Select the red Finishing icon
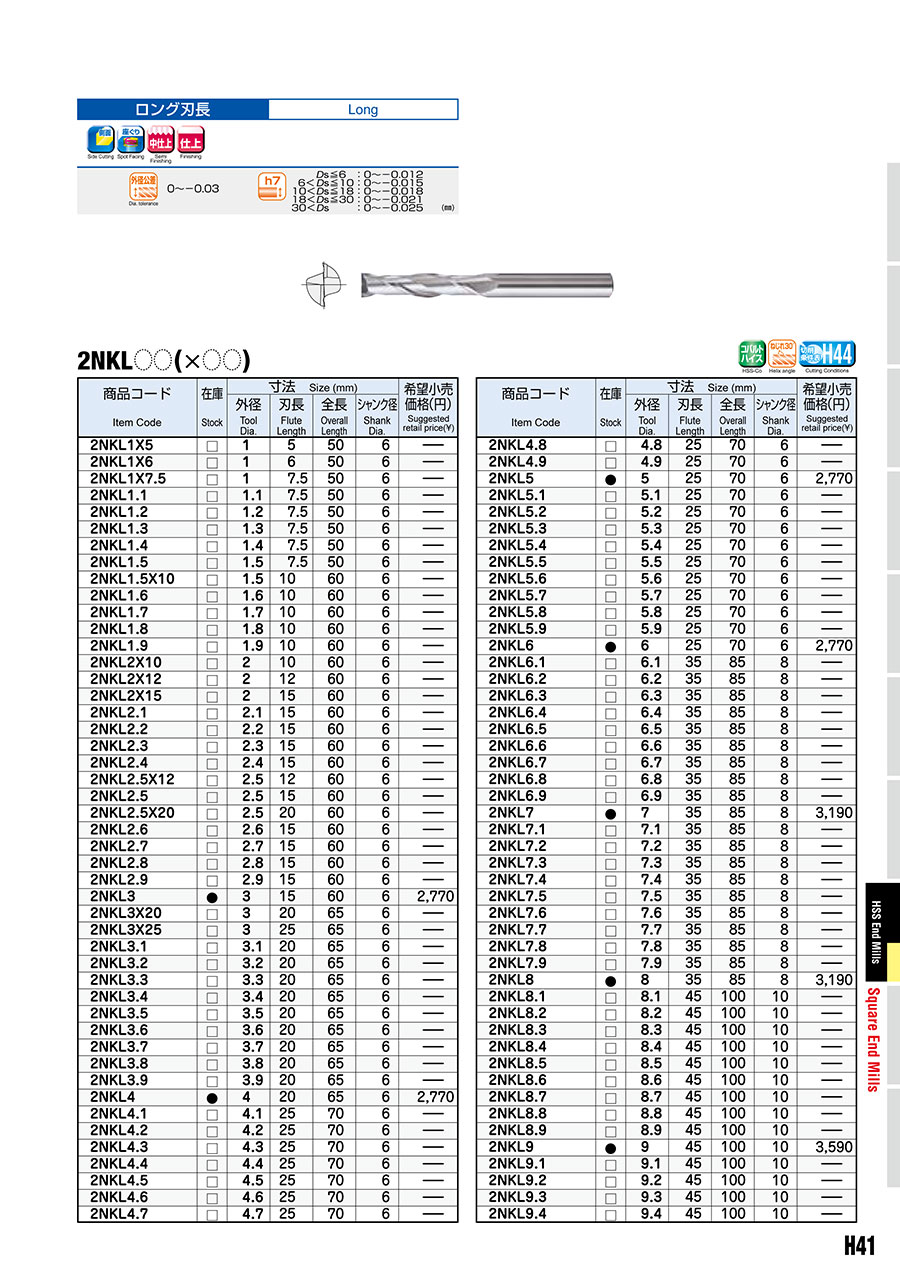Viewport: 900px width, 1273px height. coord(190,140)
